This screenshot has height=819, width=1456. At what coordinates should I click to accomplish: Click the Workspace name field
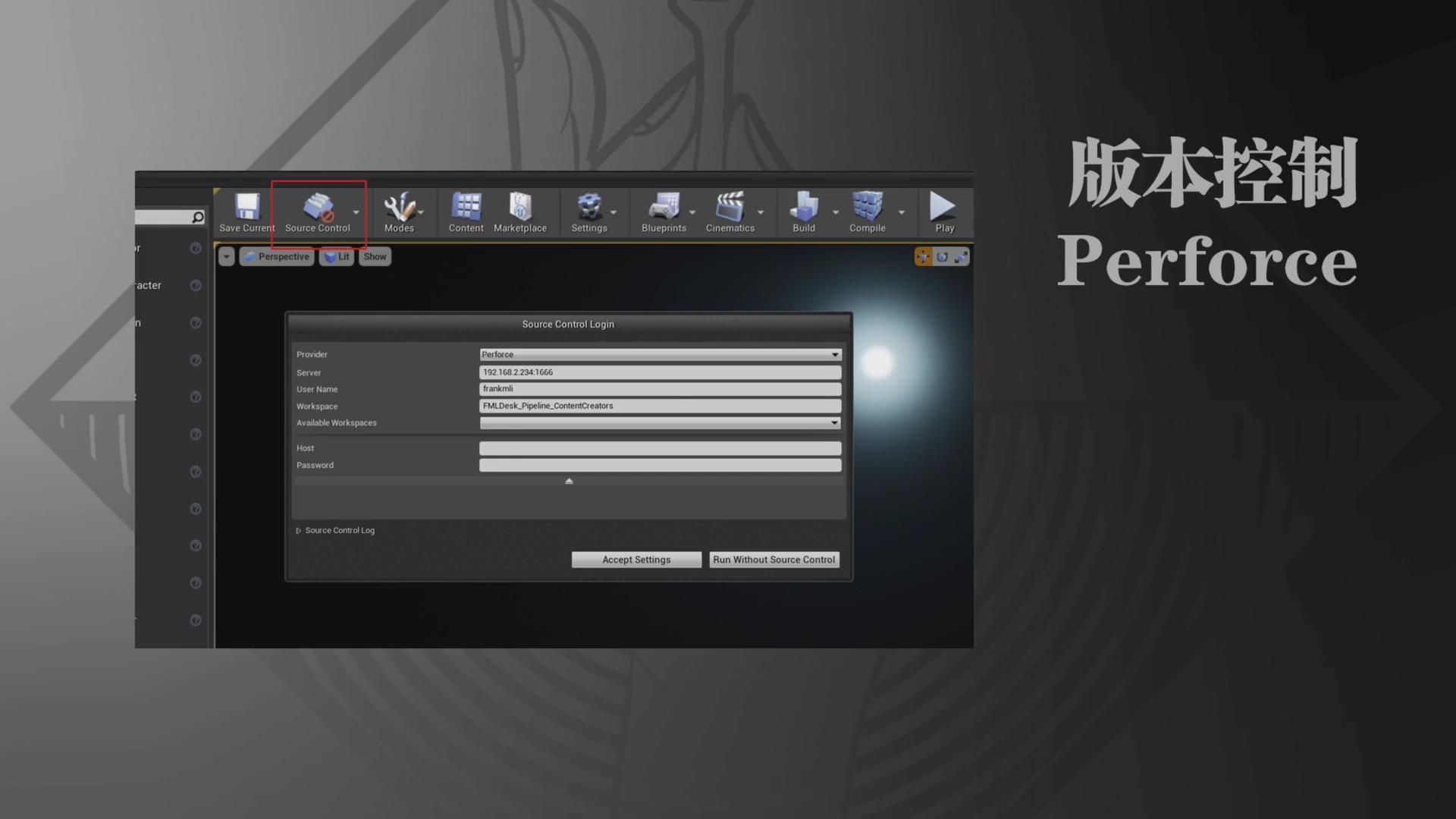pyautogui.click(x=660, y=406)
